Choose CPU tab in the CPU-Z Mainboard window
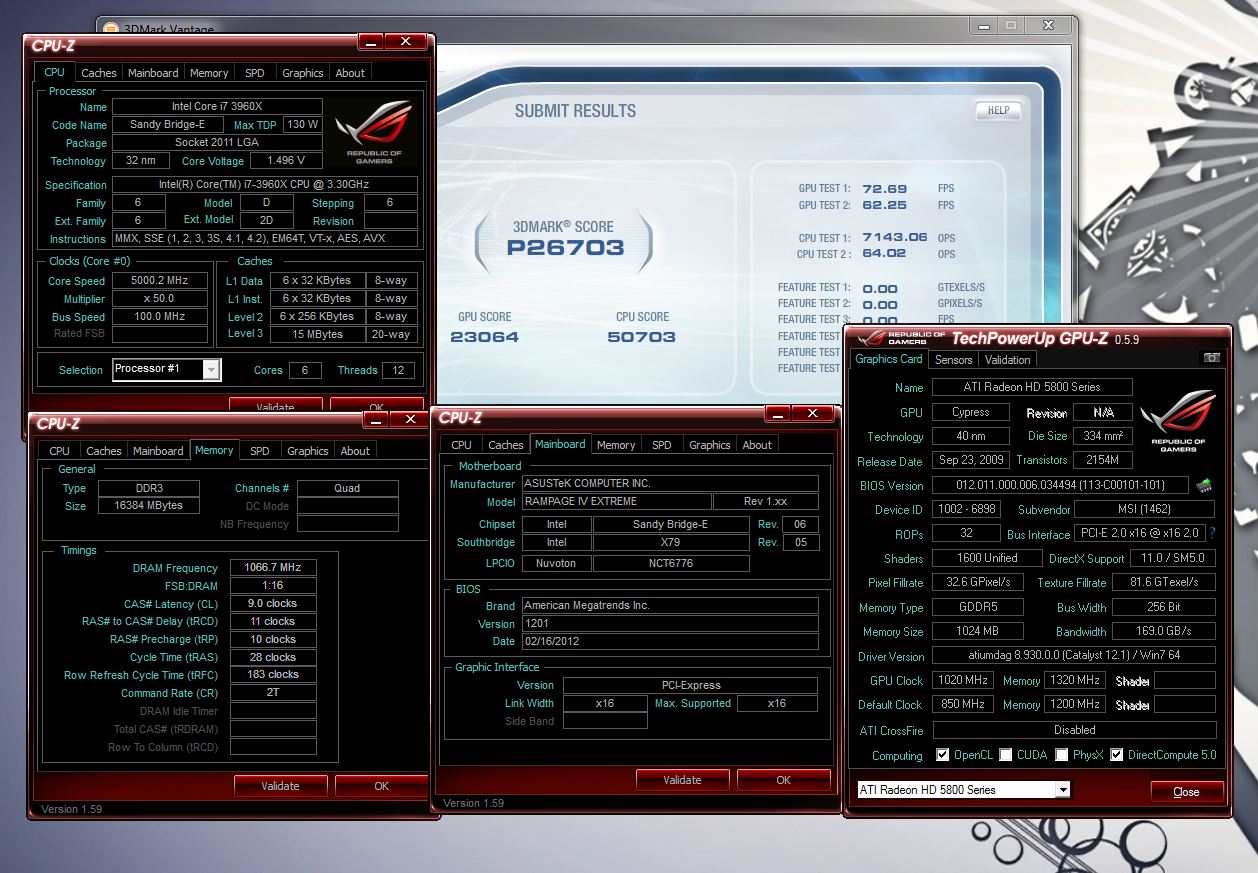The image size is (1258, 873). coord(462,445)
